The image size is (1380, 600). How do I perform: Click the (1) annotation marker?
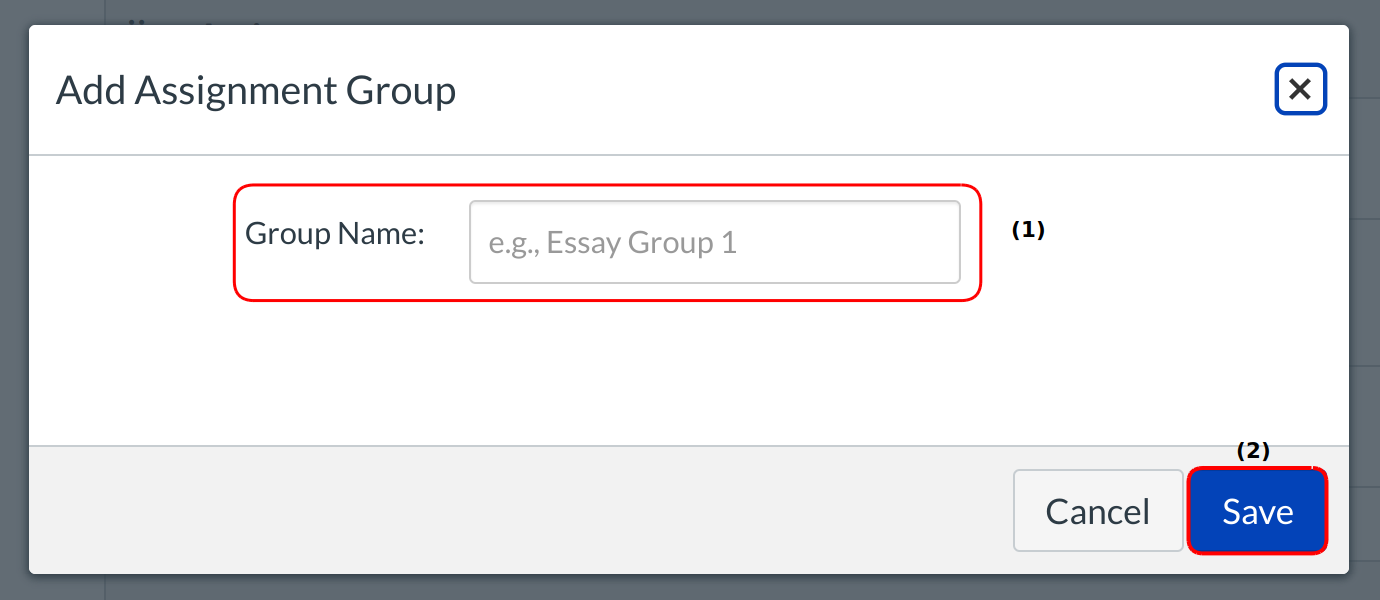click(1027, 229)
